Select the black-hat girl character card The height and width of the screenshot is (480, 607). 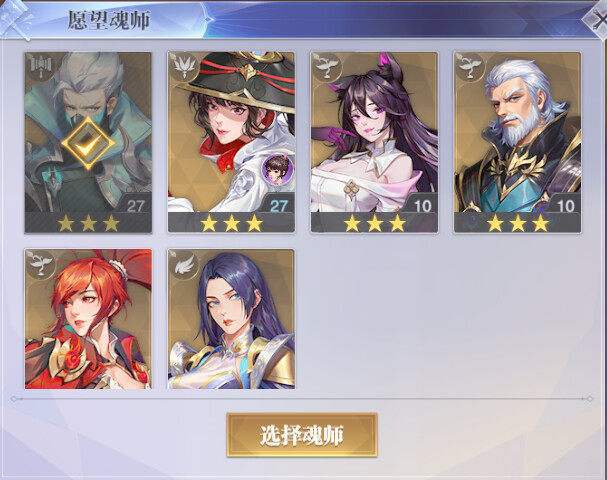tap(231, 142)
